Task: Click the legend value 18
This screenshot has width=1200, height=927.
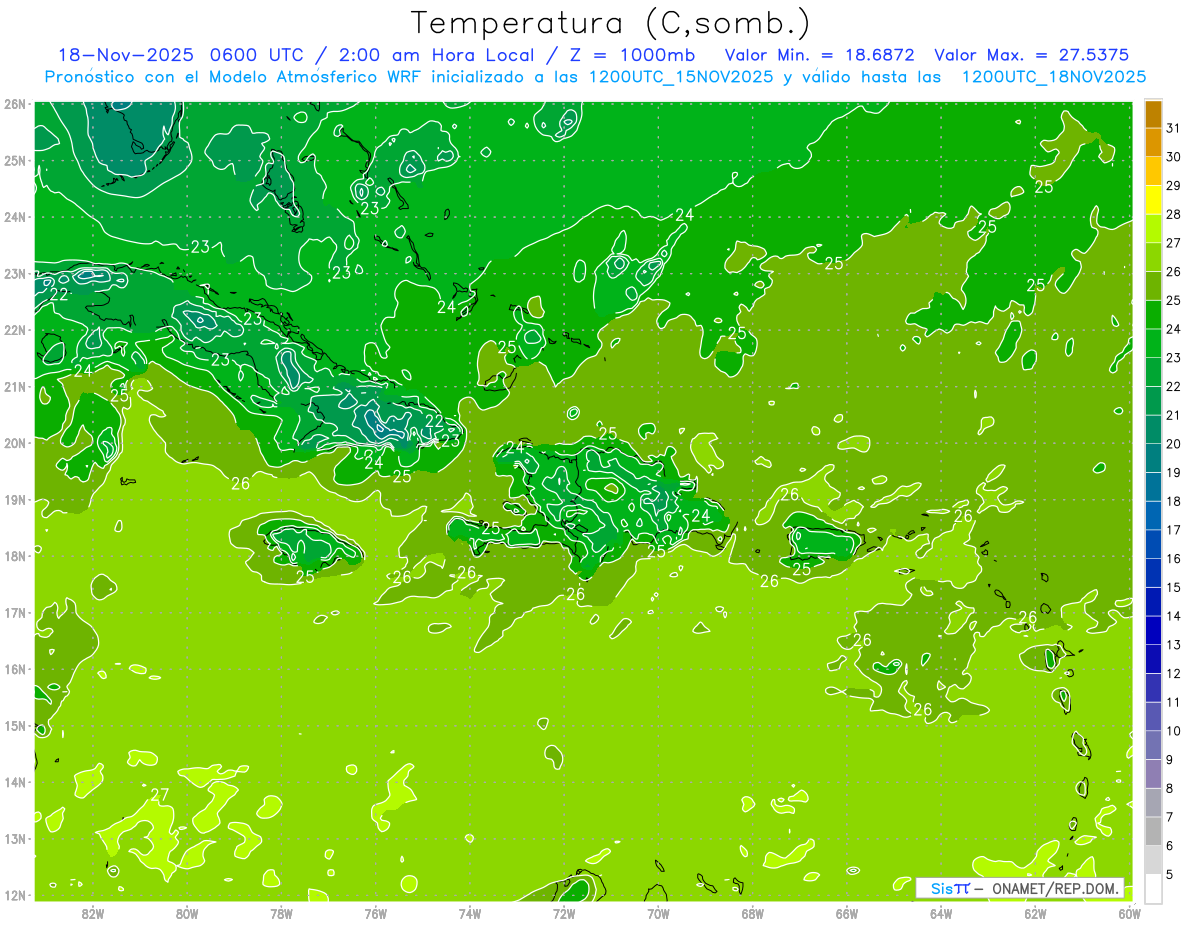Action: point(1174,501)
